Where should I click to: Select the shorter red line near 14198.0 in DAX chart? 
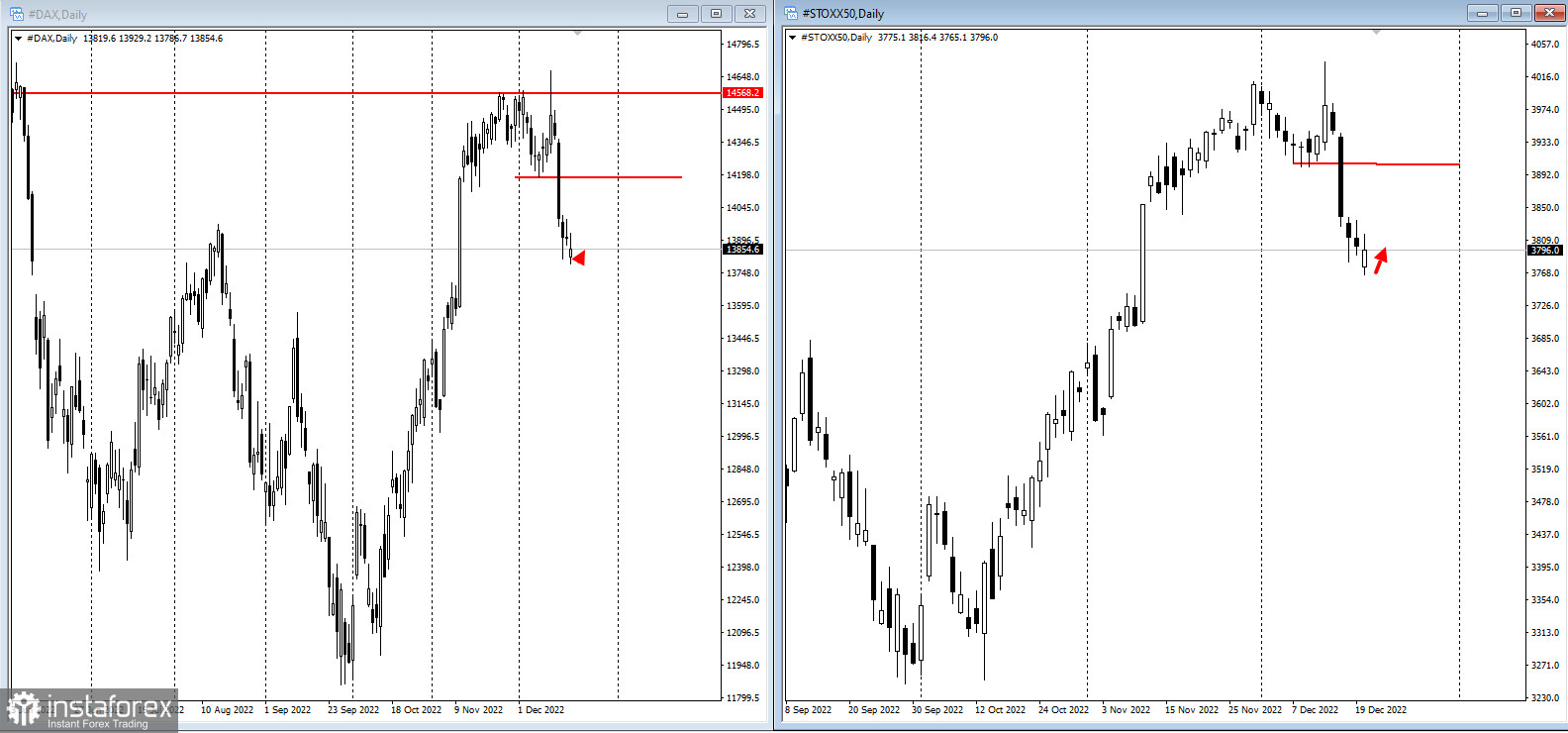(598, 177)
